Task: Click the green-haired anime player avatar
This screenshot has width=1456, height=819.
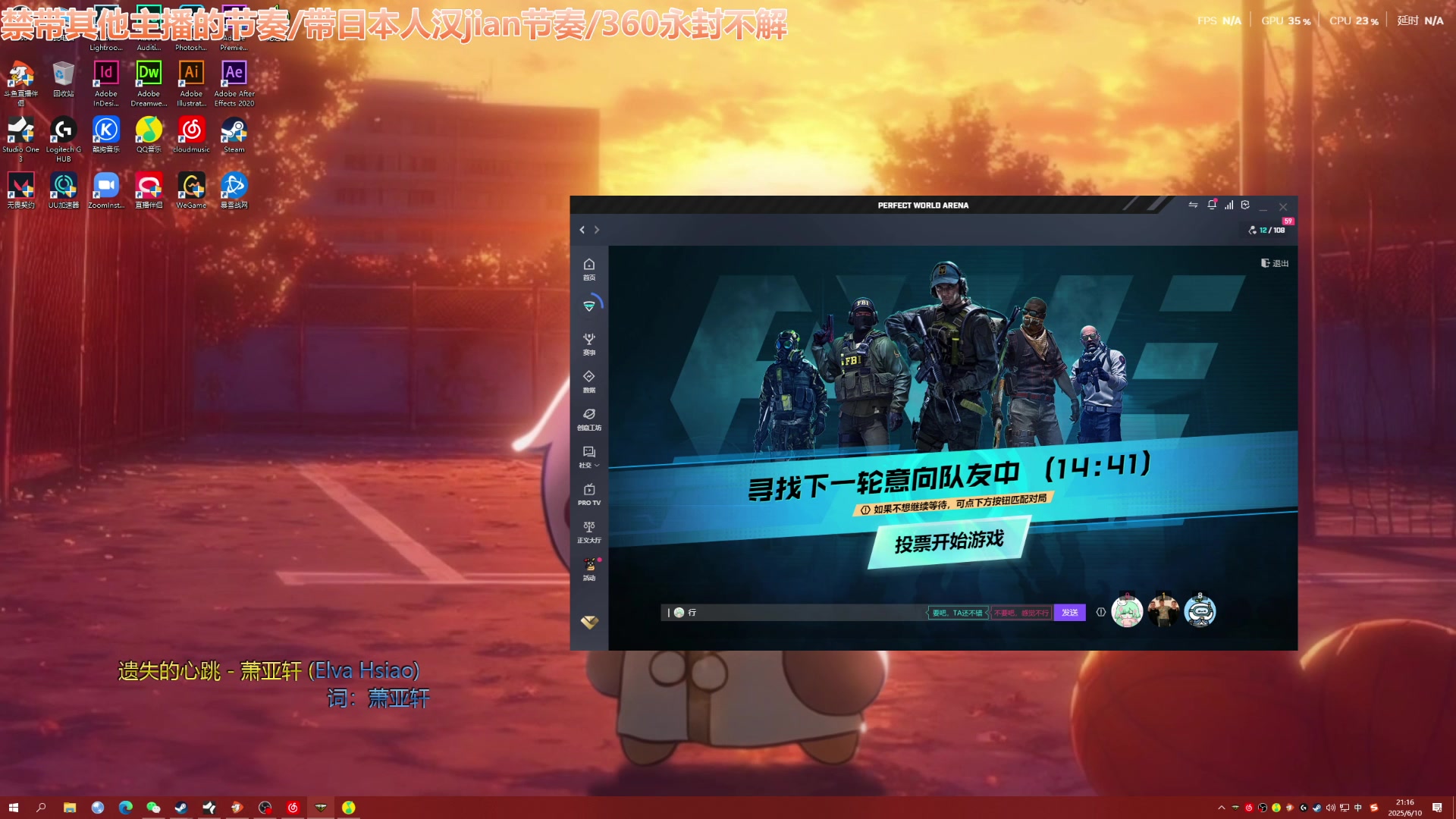Action: click(1127, 611)
